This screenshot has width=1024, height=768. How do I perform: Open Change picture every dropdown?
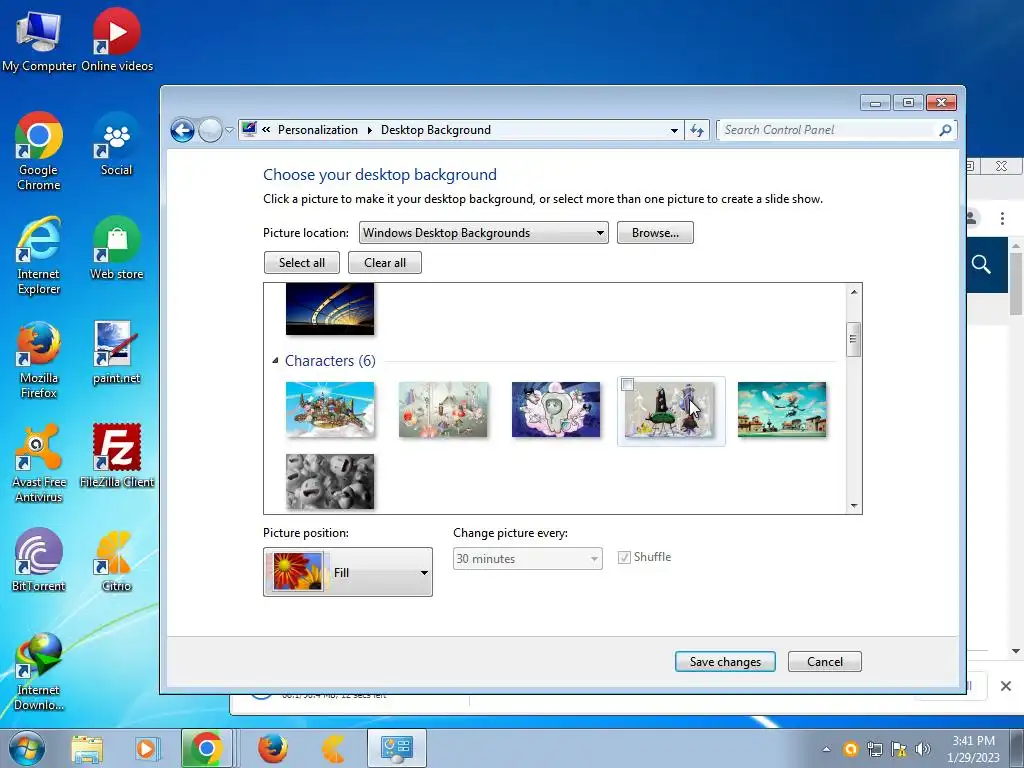(x=528, y=558)
